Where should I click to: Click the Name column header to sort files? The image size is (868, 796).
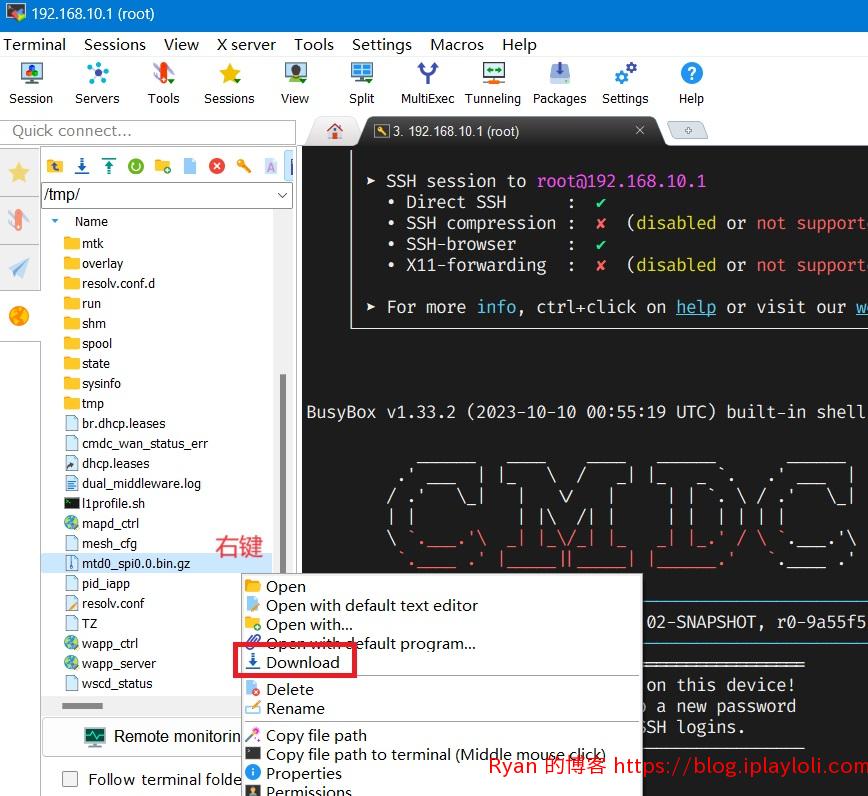91,221
